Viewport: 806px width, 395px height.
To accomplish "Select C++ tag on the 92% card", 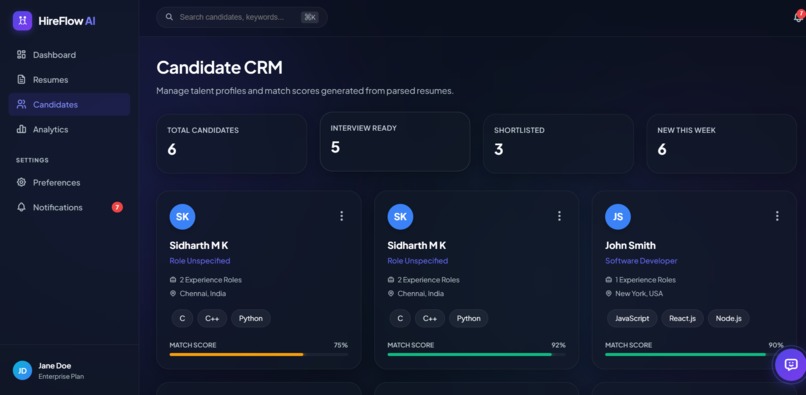I will pyautogui.click(x=430, y=318).
